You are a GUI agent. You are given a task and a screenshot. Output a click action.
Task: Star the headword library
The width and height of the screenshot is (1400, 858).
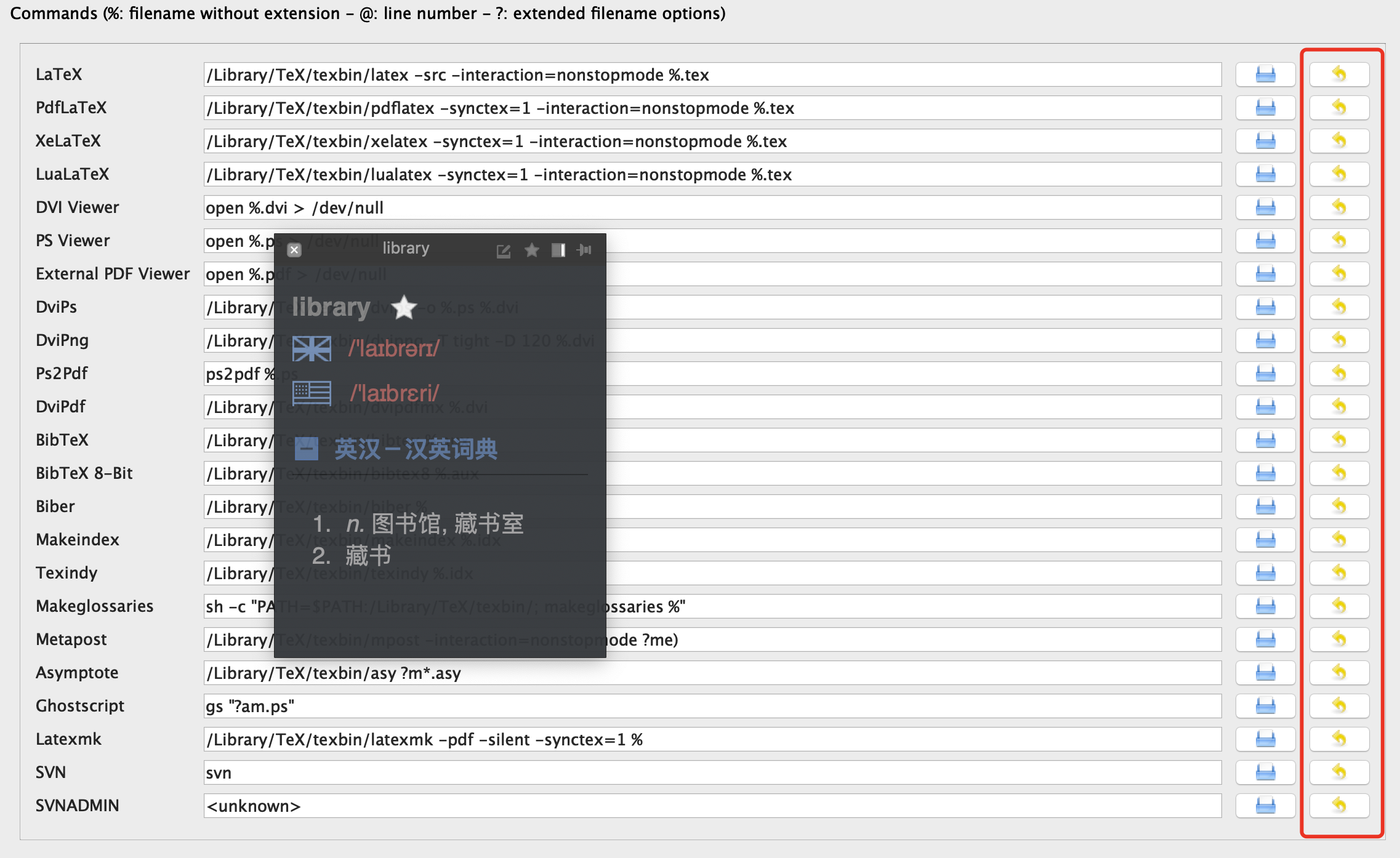[x=404, y=307]
